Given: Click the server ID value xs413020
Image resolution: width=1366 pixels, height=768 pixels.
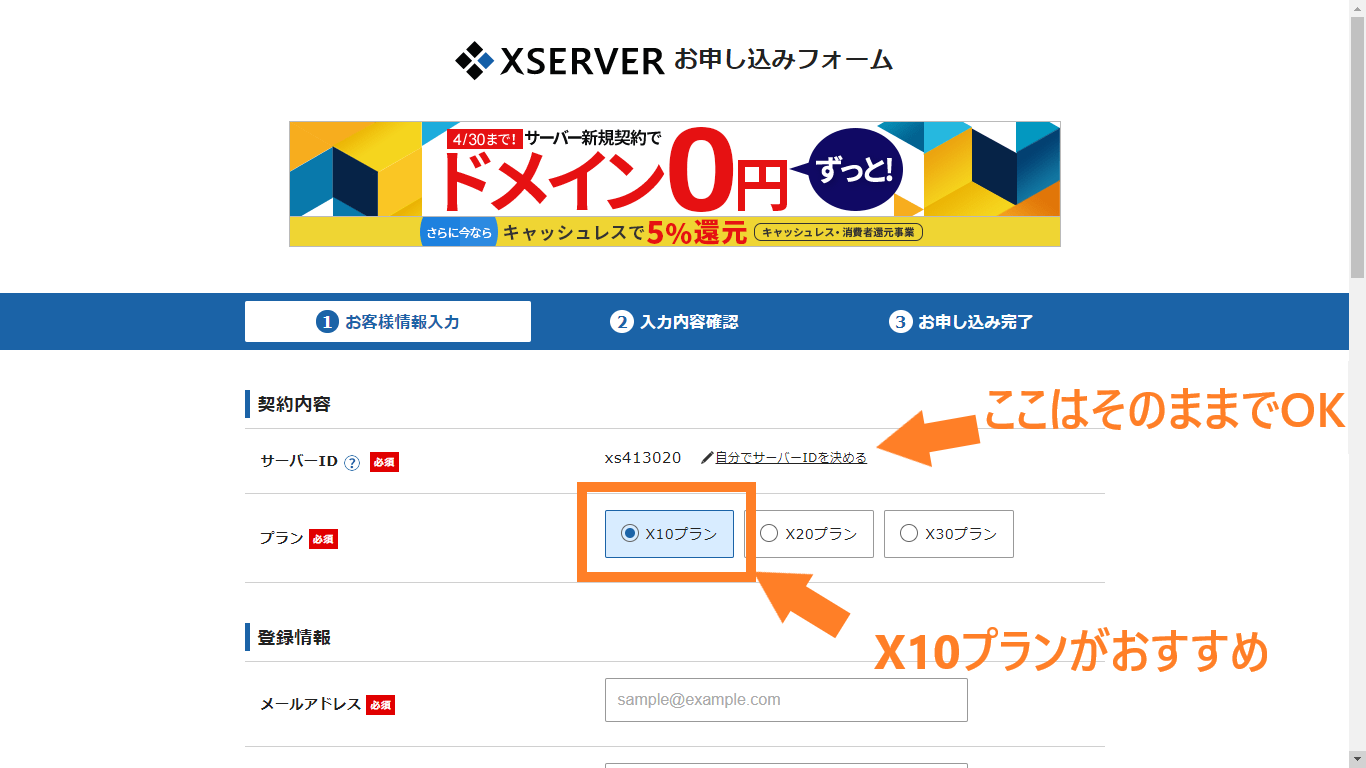Looking at the screenshot, I should pos(643,458).
